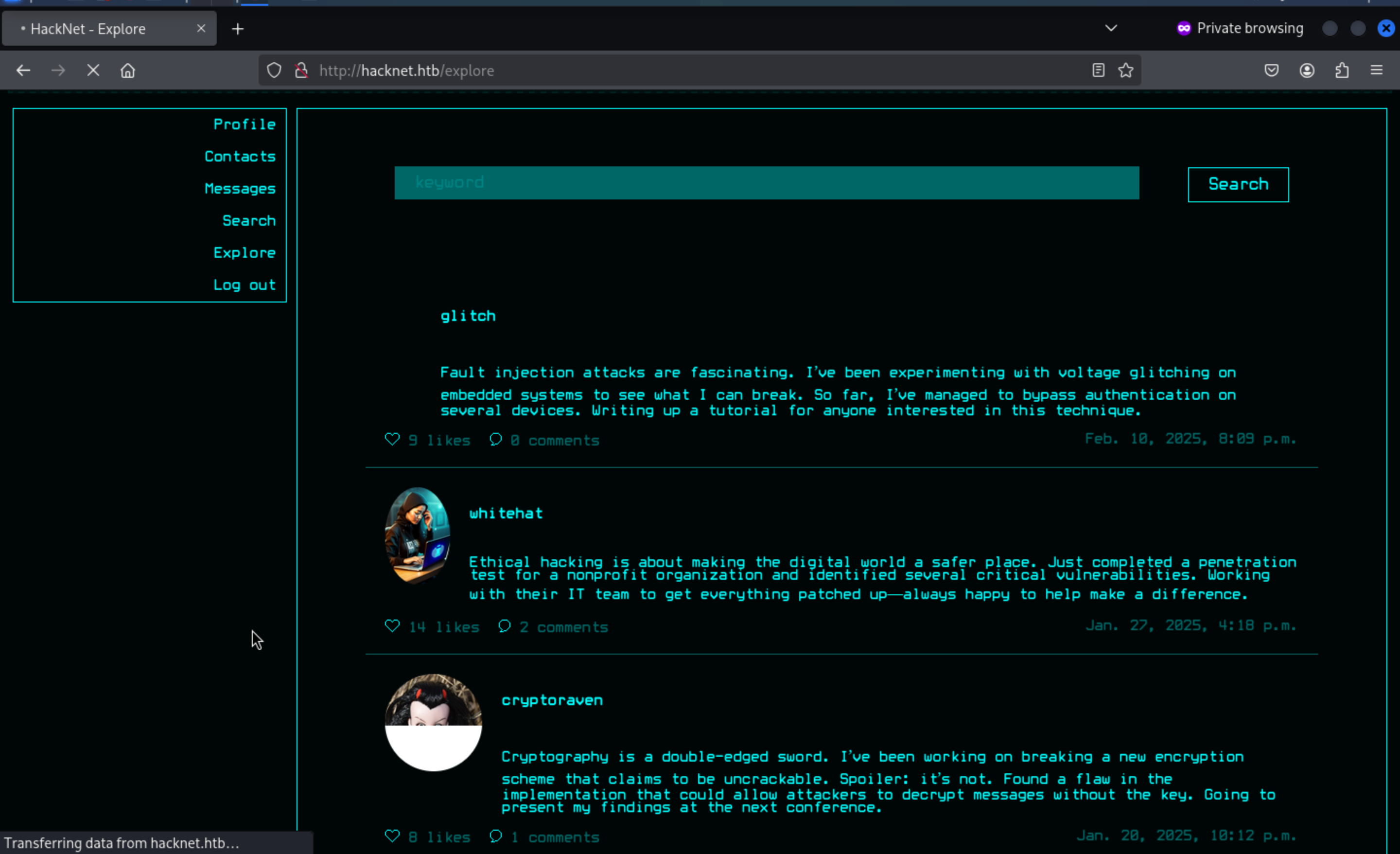Open comments on whitehat's post
Image resolution: width=1400 pixels, height=854 pixels.
tap(505, 626)
